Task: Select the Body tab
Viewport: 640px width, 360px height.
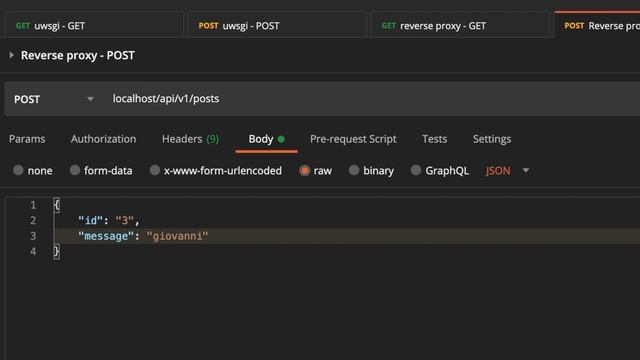Action: click(266, 139)
